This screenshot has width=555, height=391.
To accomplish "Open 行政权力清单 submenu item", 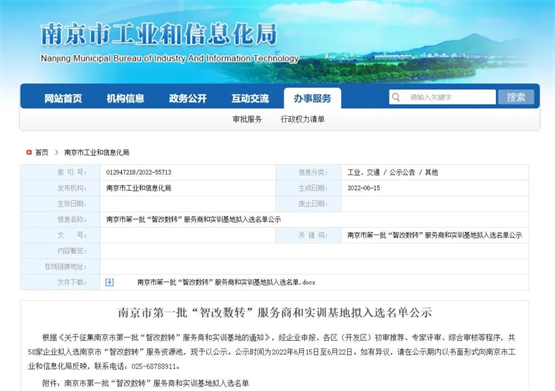I will click(303, 119).
